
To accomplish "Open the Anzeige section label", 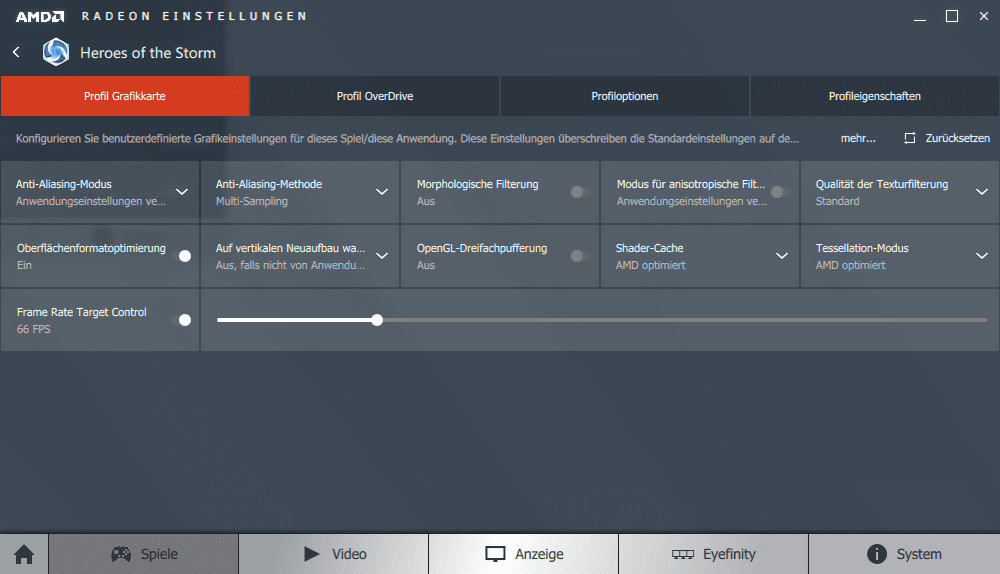I will tap(540, 554).
